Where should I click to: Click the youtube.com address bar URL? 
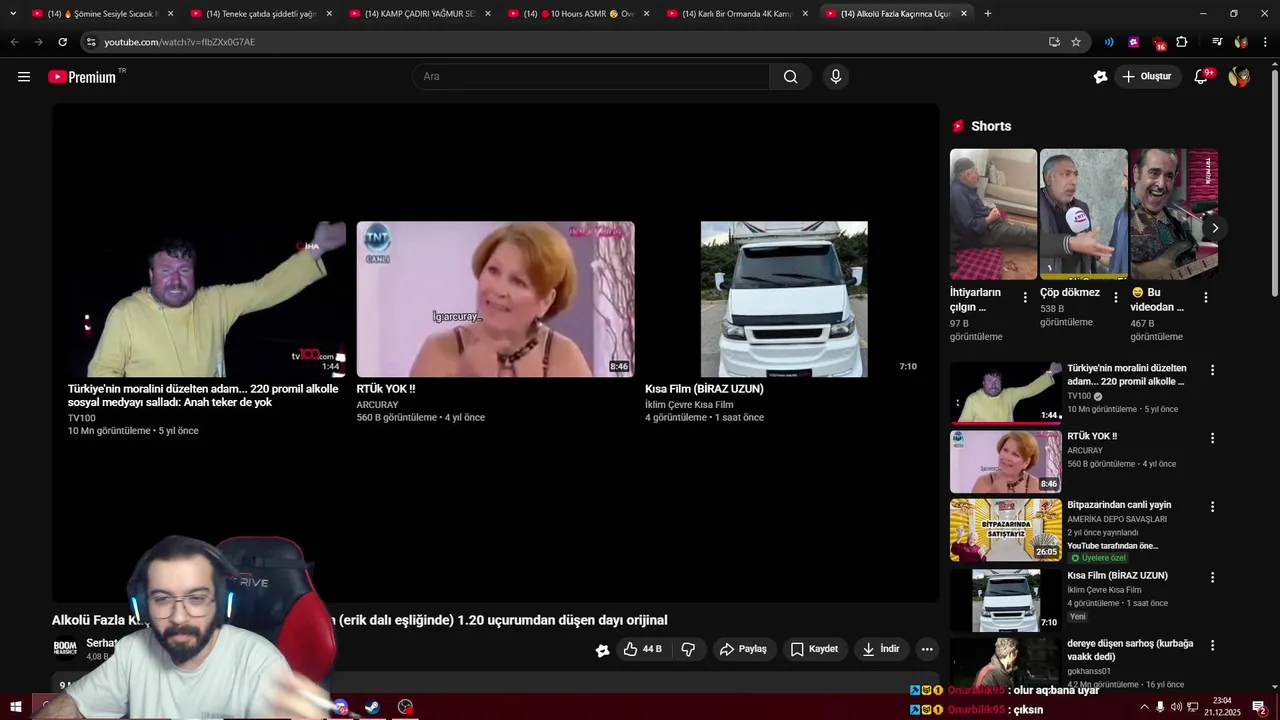tap(180, 42)
